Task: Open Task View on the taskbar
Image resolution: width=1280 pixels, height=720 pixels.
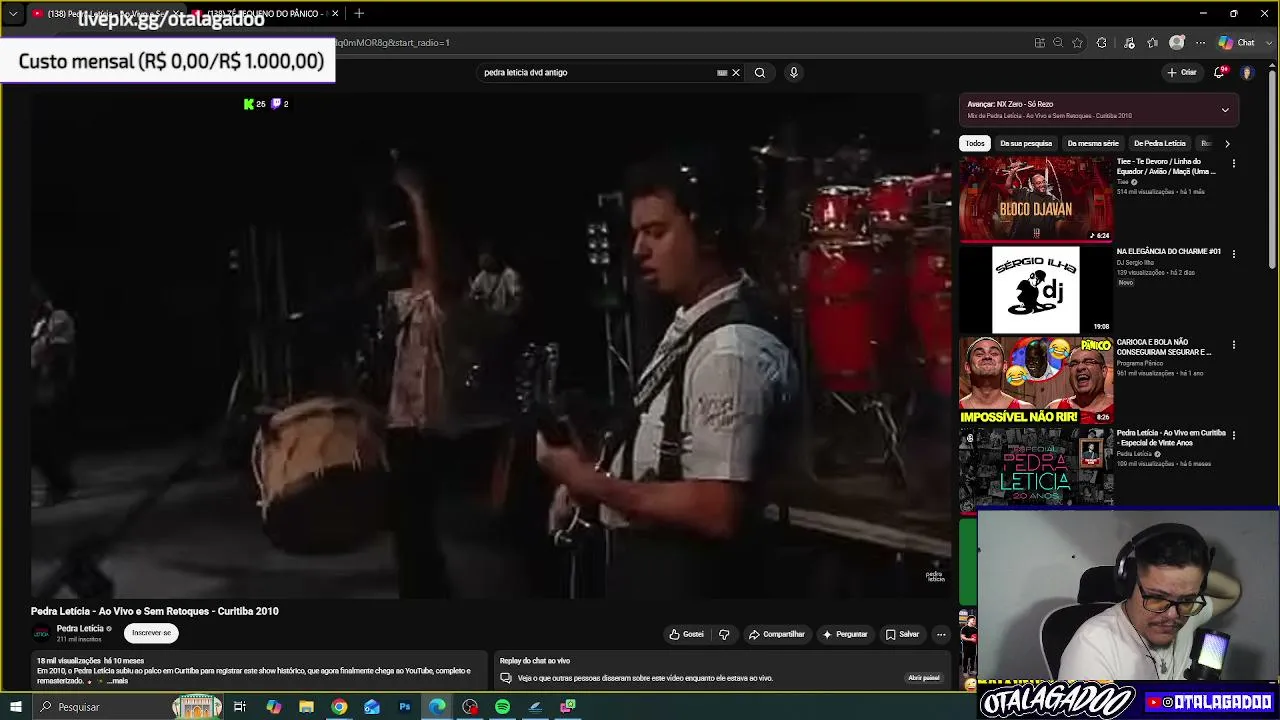Action: (240, 707)
